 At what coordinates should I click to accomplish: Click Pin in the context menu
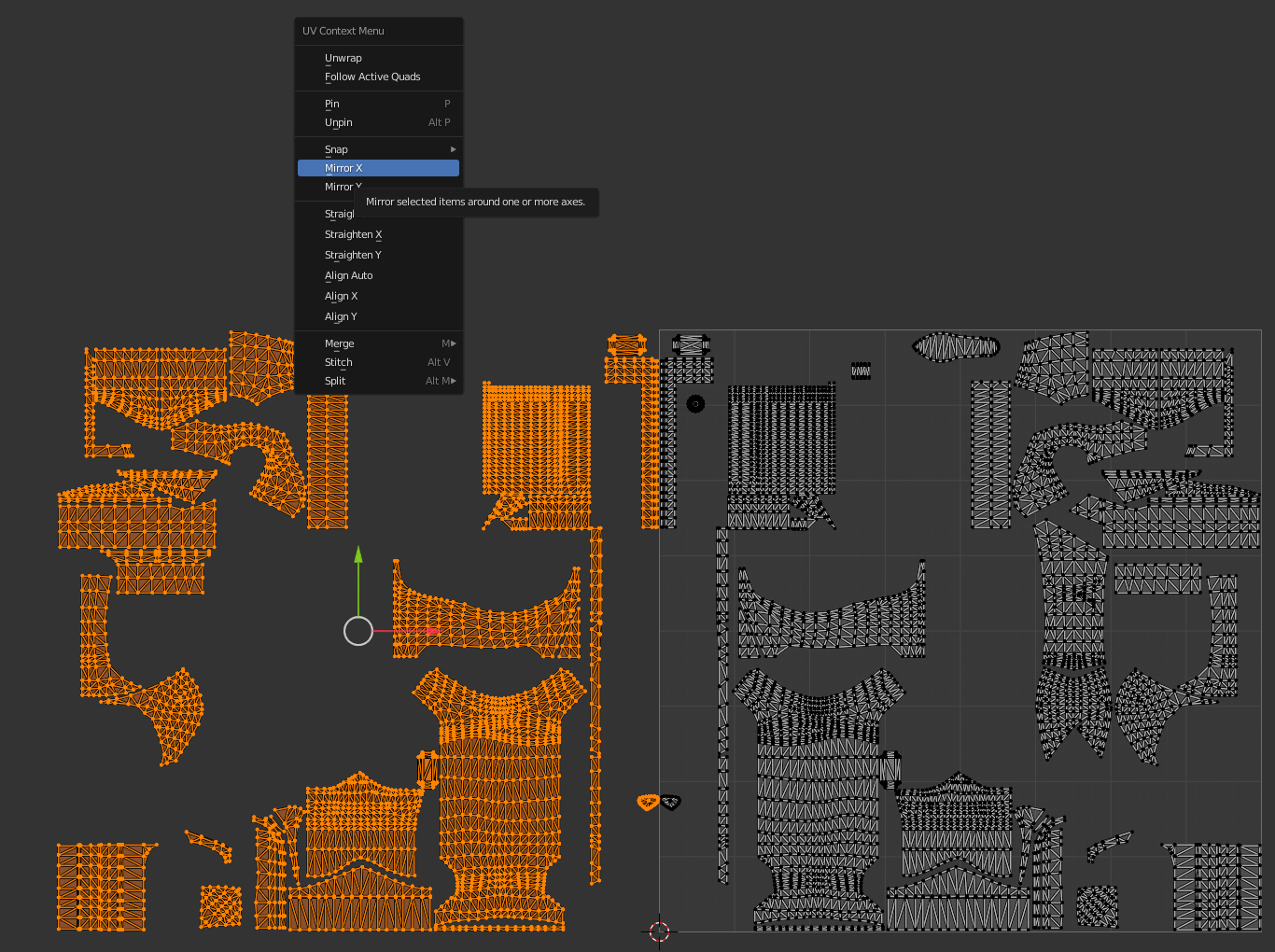[x=378, y=104]
